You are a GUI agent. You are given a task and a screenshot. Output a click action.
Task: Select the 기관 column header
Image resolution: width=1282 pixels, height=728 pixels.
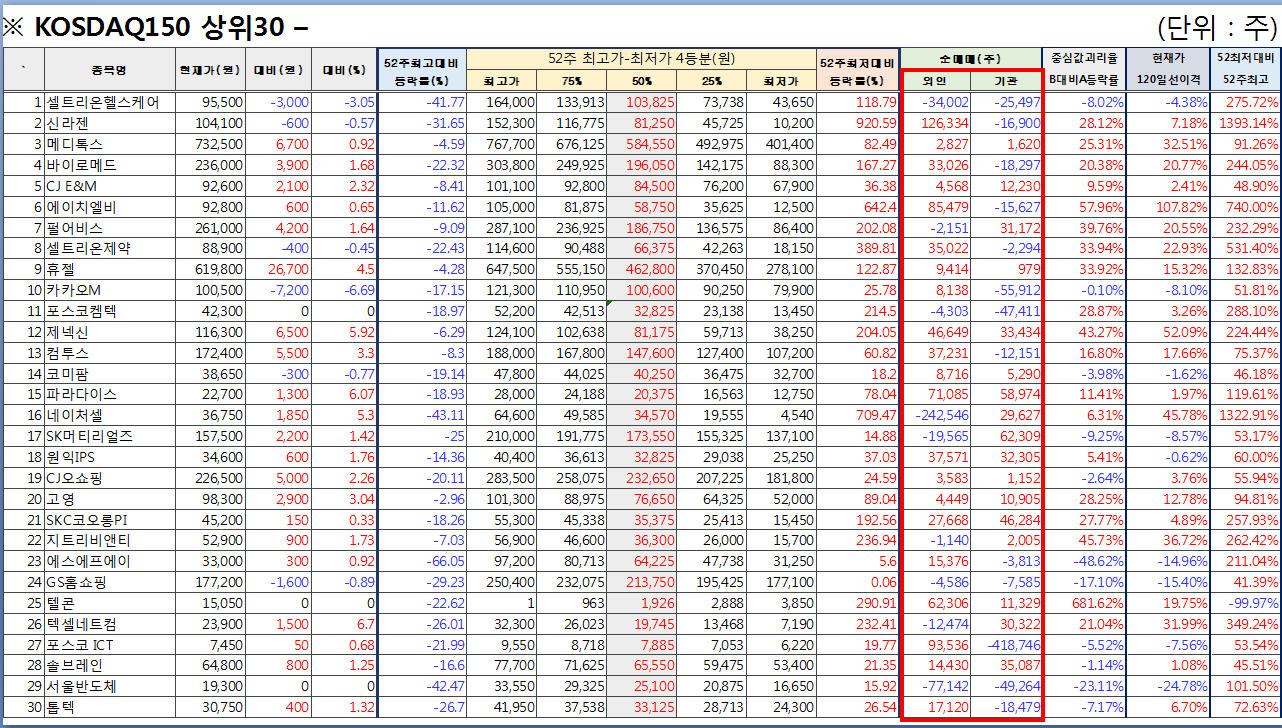pos(1005,80)
